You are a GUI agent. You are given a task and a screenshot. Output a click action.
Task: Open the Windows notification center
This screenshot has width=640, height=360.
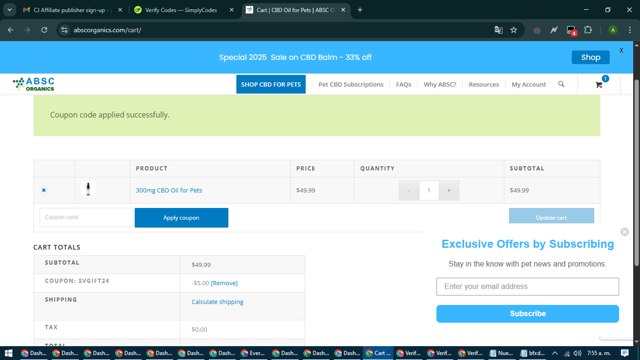pyautogui.click(x=624, y=353)
